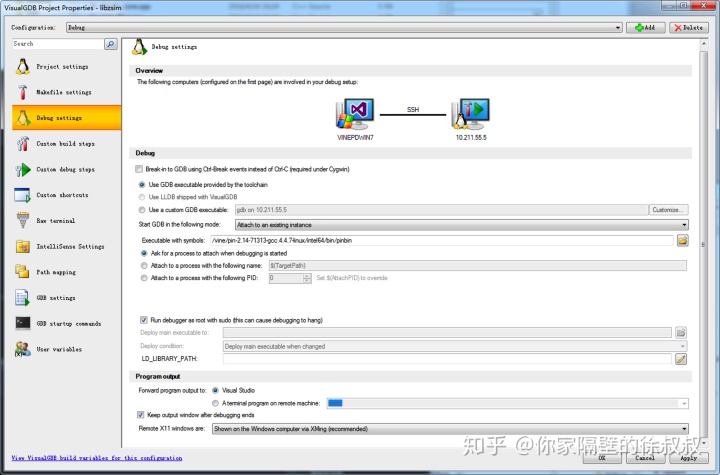This screenshot has height=475, width=720.
Task: Open the Configuration dropdown showing Debug
Action: click(x=344, y=28)
